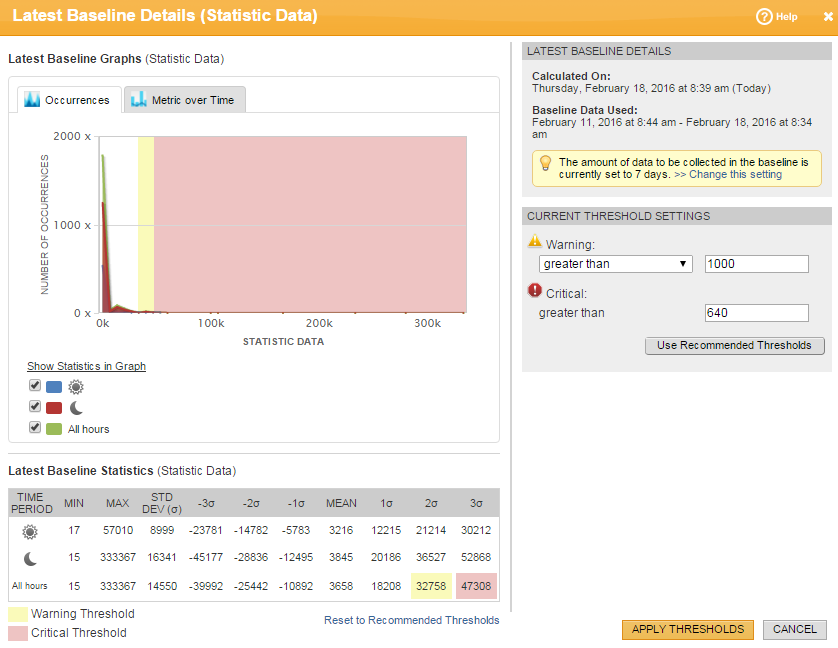Click the Critical threshold value field
This screenshot has height=648, width=838.
tap(757, 313)
